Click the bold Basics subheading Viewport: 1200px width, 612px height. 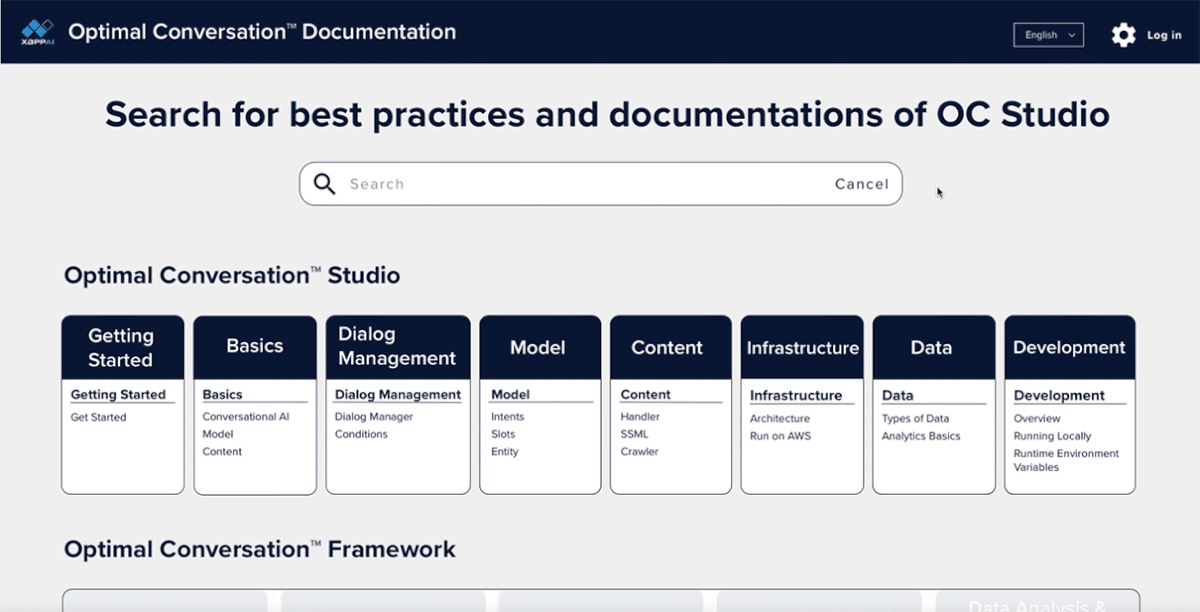[222, 395]
